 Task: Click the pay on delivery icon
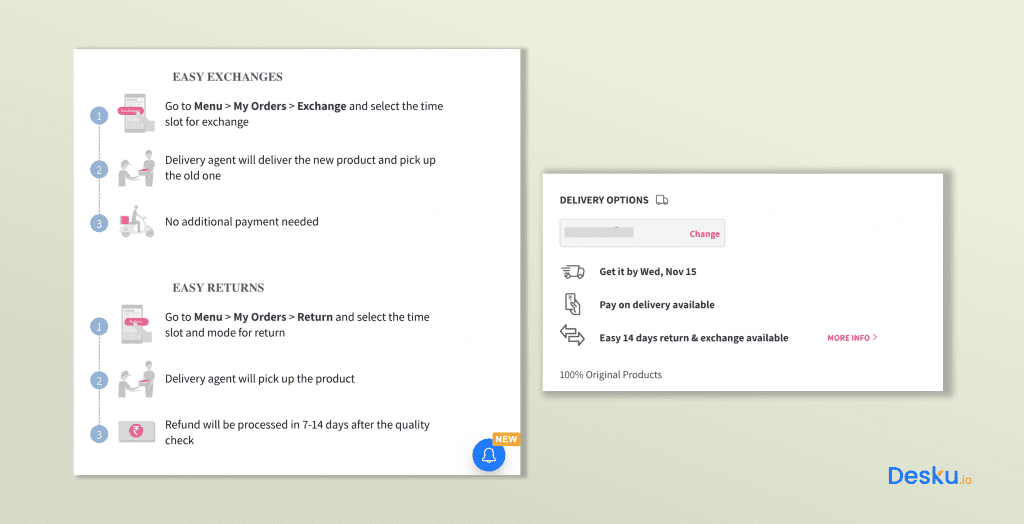coord(573,304)
